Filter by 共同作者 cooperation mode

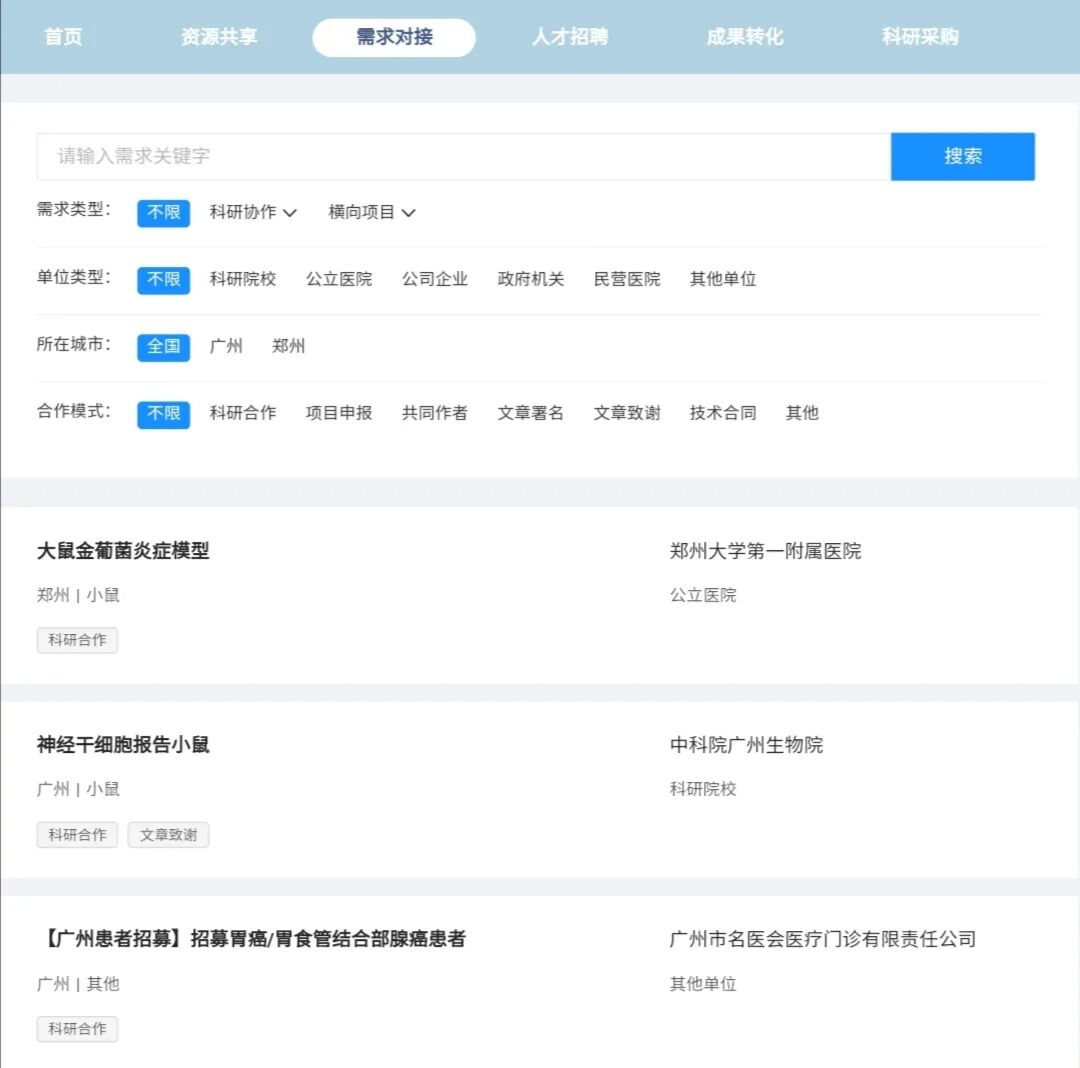[434, 413]
